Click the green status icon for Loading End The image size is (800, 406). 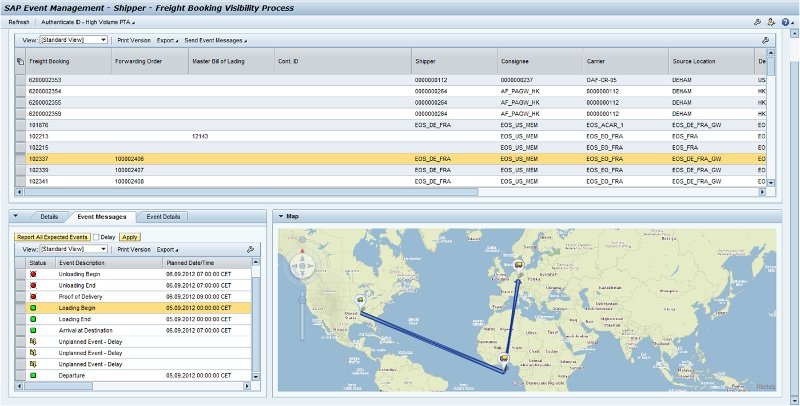(33, 319)
